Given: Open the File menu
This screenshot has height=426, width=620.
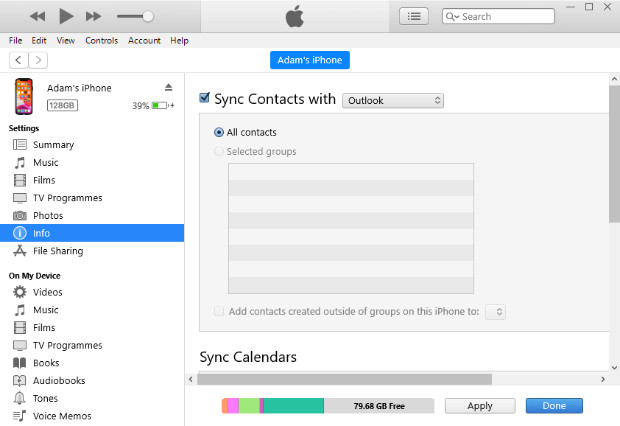Looking at the screenshot, I should pos(15,40).
